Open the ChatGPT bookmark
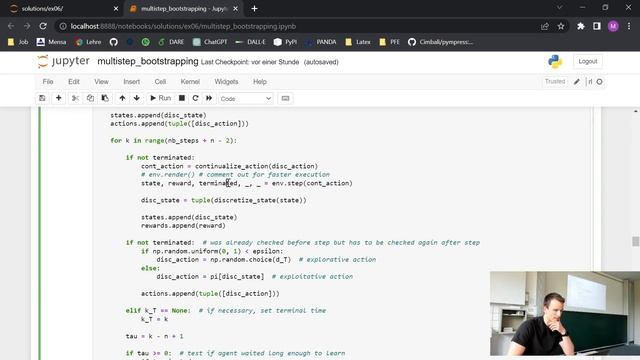 point(210,42)
